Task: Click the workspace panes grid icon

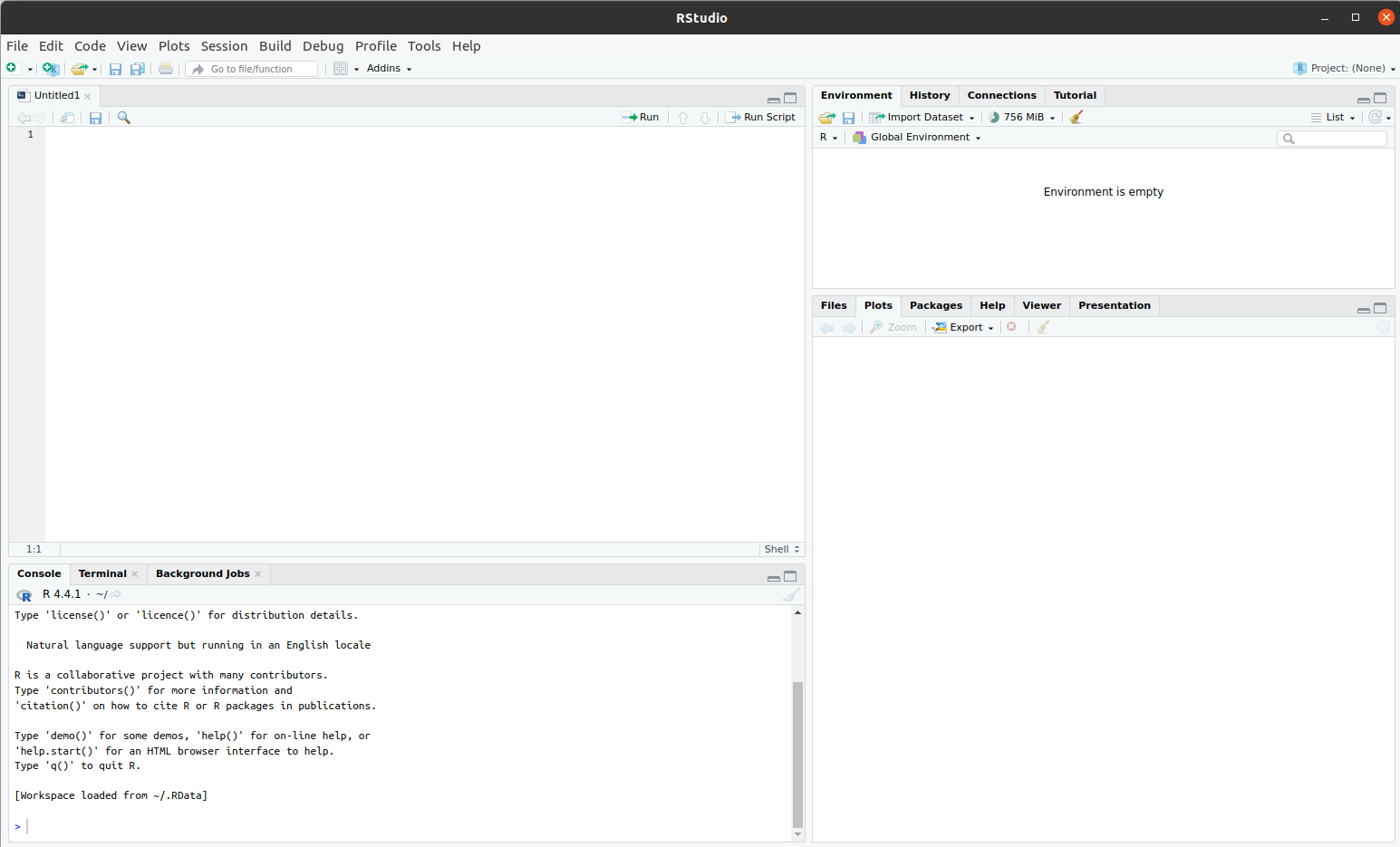Action: click(341, 69)
